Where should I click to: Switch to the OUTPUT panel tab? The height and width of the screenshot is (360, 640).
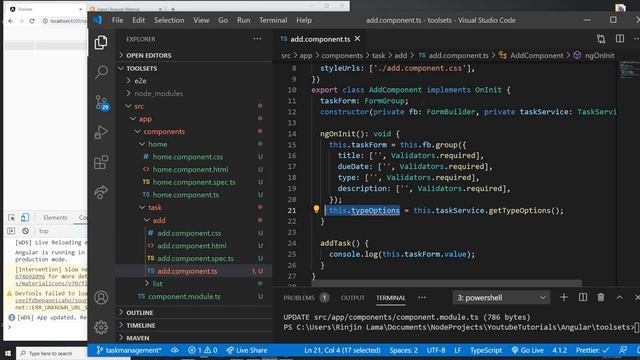[x=353, y=298]
